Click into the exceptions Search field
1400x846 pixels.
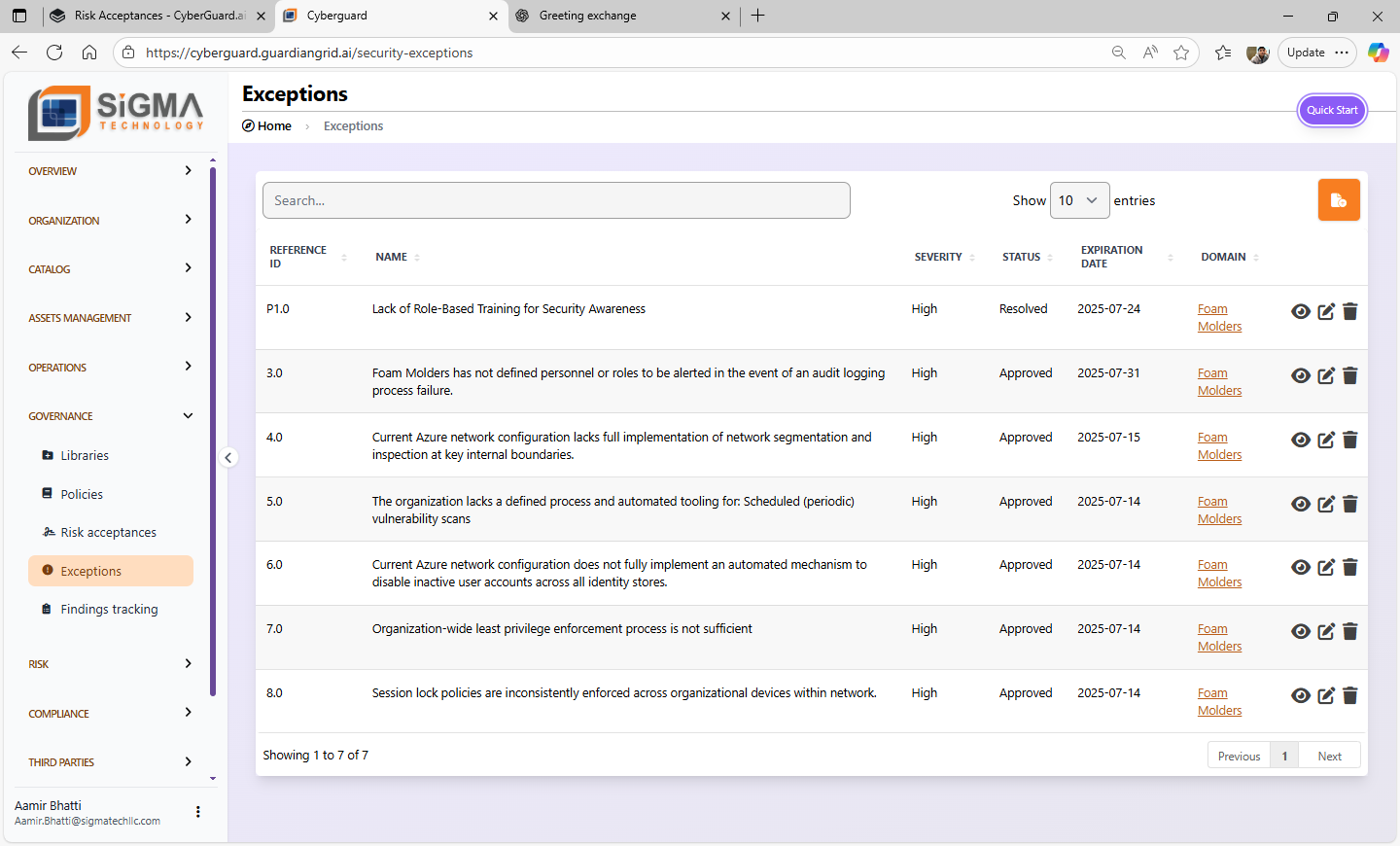556,200
